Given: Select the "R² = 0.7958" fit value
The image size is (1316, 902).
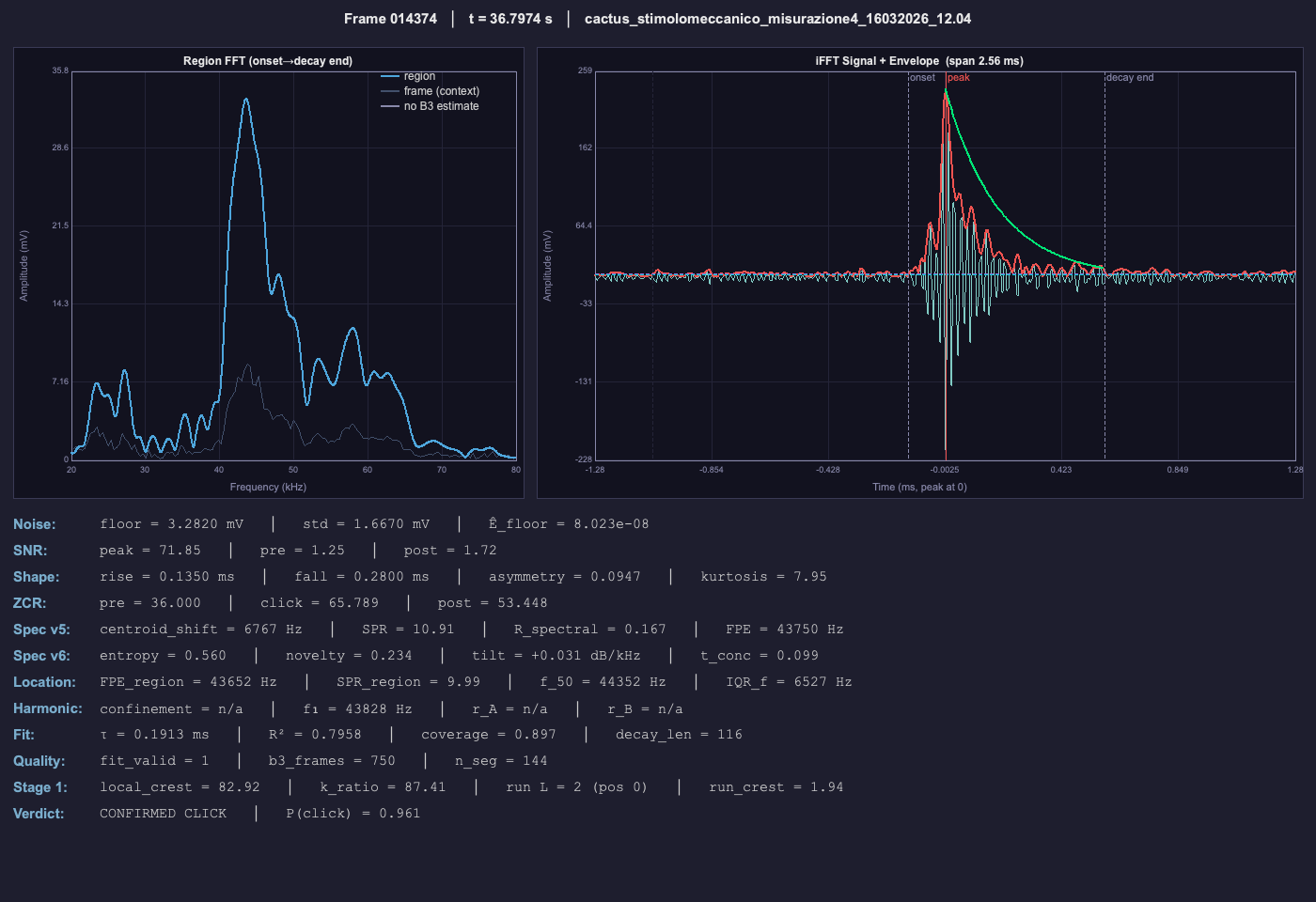Looking at the screenshot, I should click(x=315, y=735).
